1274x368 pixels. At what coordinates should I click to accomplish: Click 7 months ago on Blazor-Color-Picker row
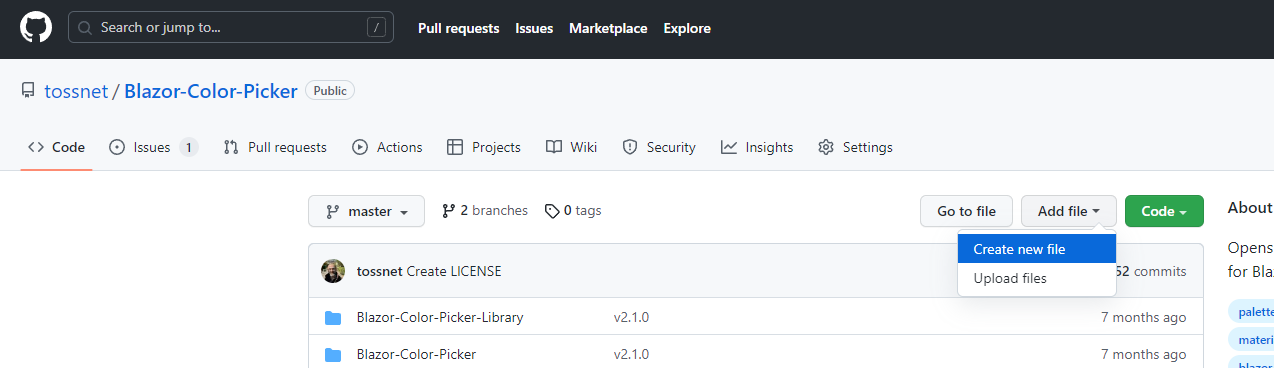pyautogui.click(x=1144, y=354)
